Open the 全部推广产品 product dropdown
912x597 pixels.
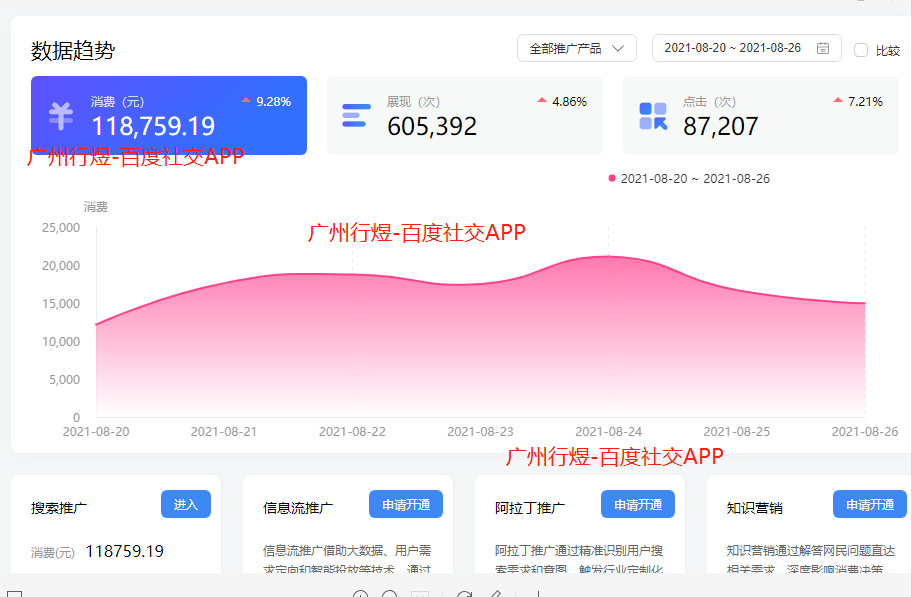576,48
